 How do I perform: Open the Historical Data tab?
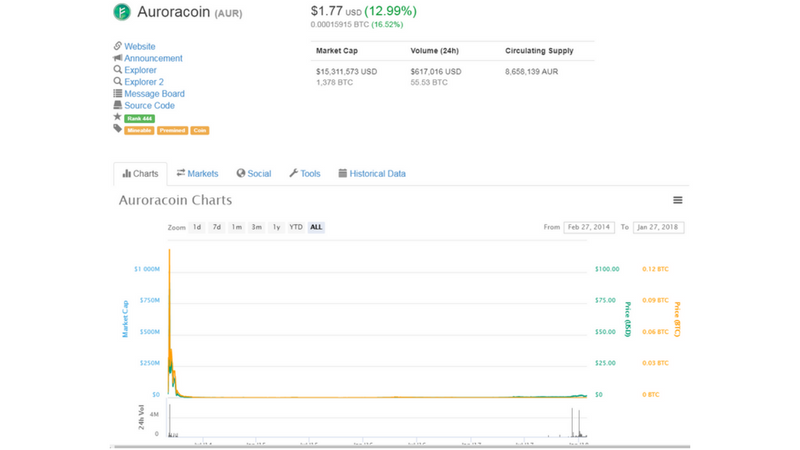click(372, 174)
